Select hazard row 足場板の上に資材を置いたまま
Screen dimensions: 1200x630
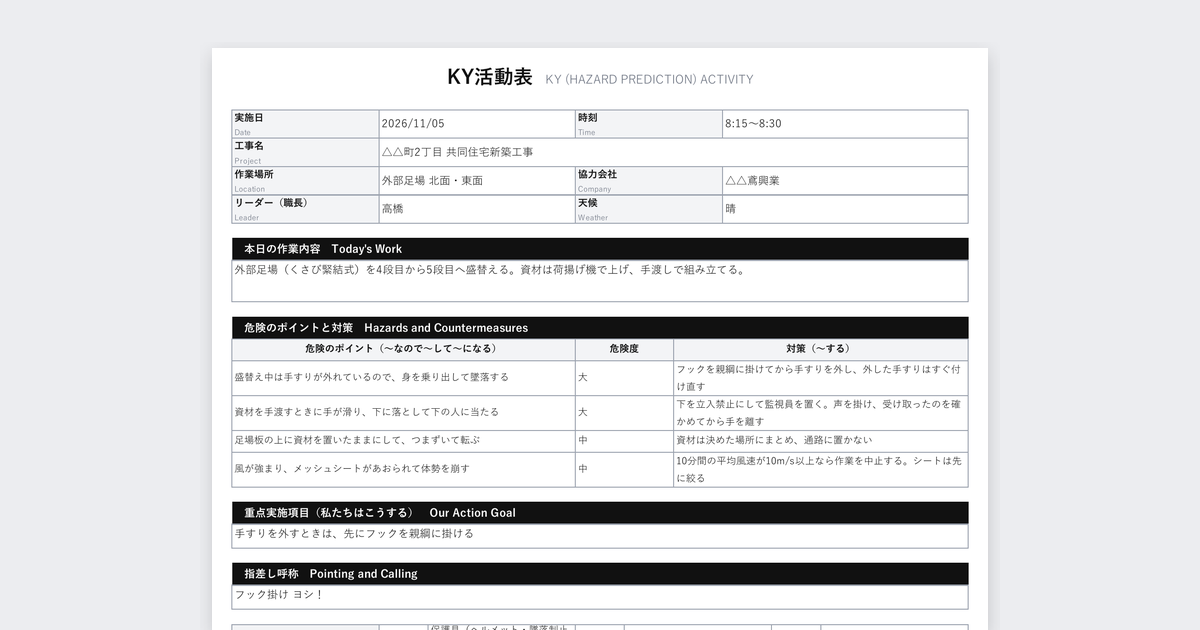tap(357, 440)
